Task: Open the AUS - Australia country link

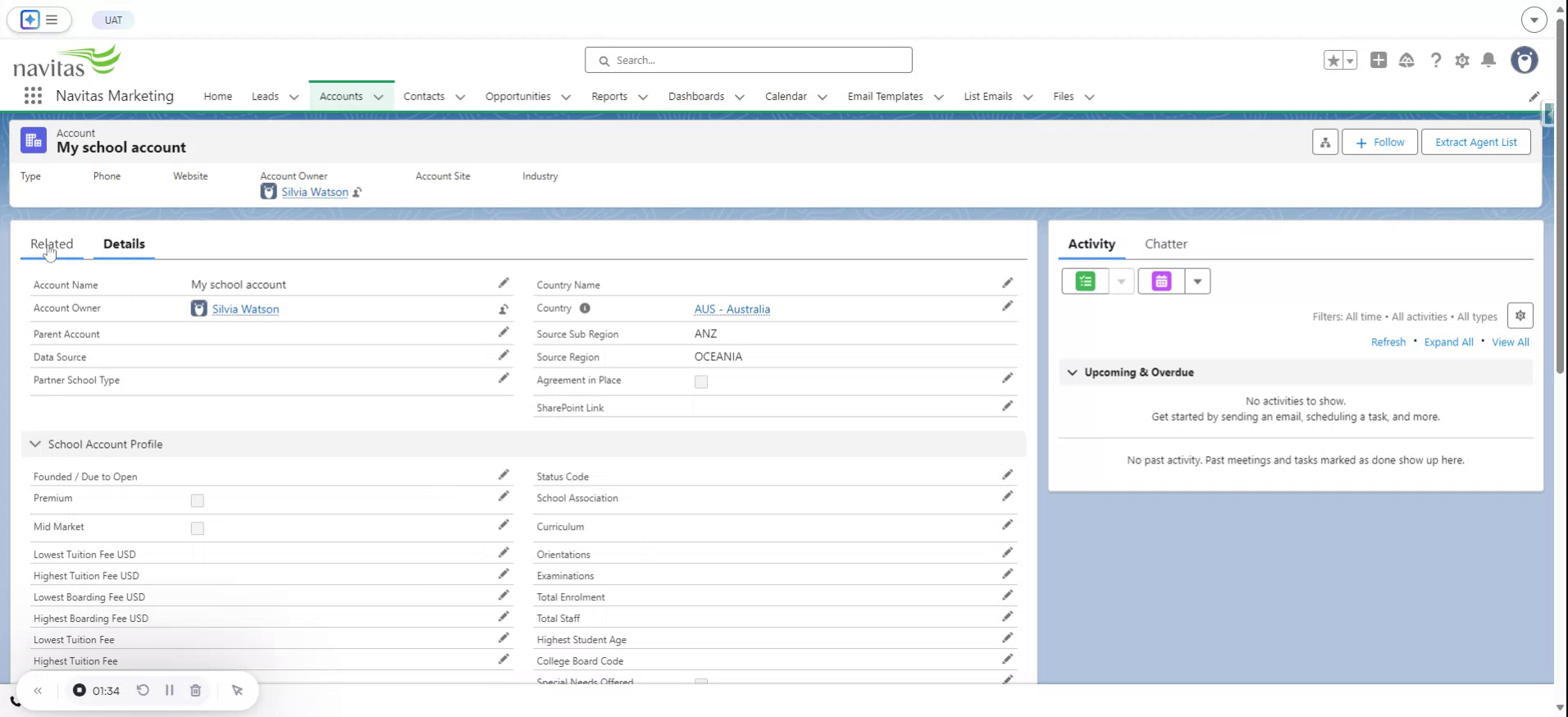Action: pos(732,309)
